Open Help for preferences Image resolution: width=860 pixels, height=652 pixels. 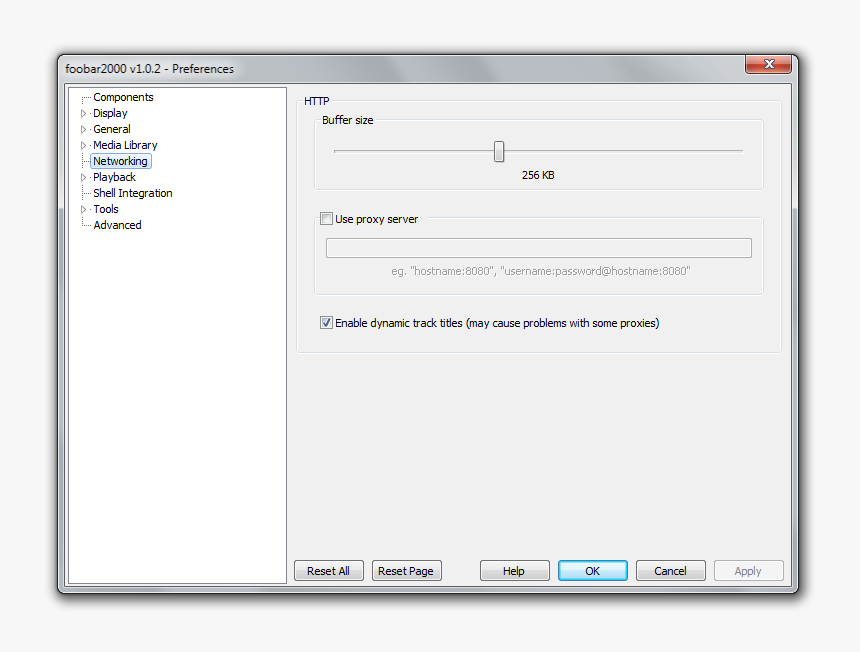coord(514,571)
